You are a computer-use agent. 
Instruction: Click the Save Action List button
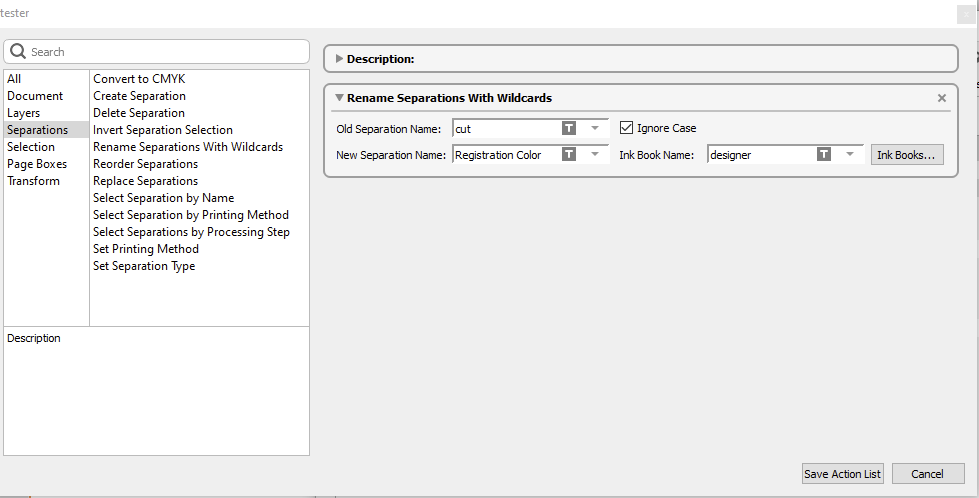pyautogui.click(x=842, y=474)
